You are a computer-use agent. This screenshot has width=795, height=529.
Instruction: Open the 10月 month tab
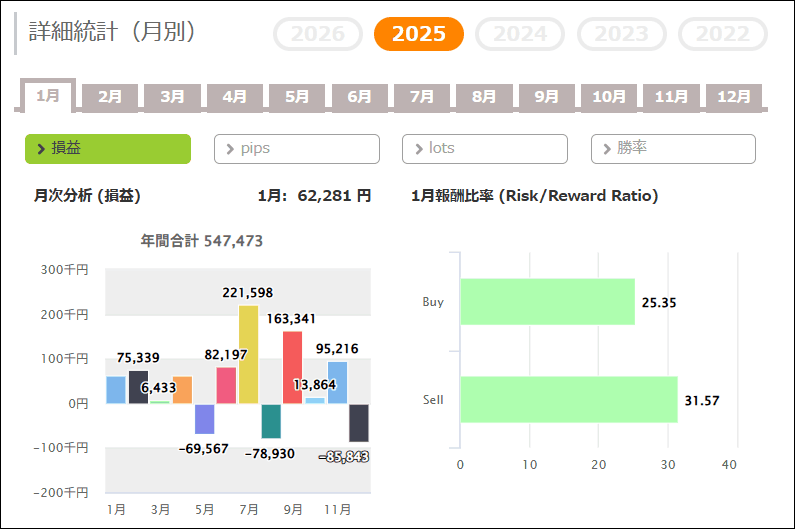(609, 97)
